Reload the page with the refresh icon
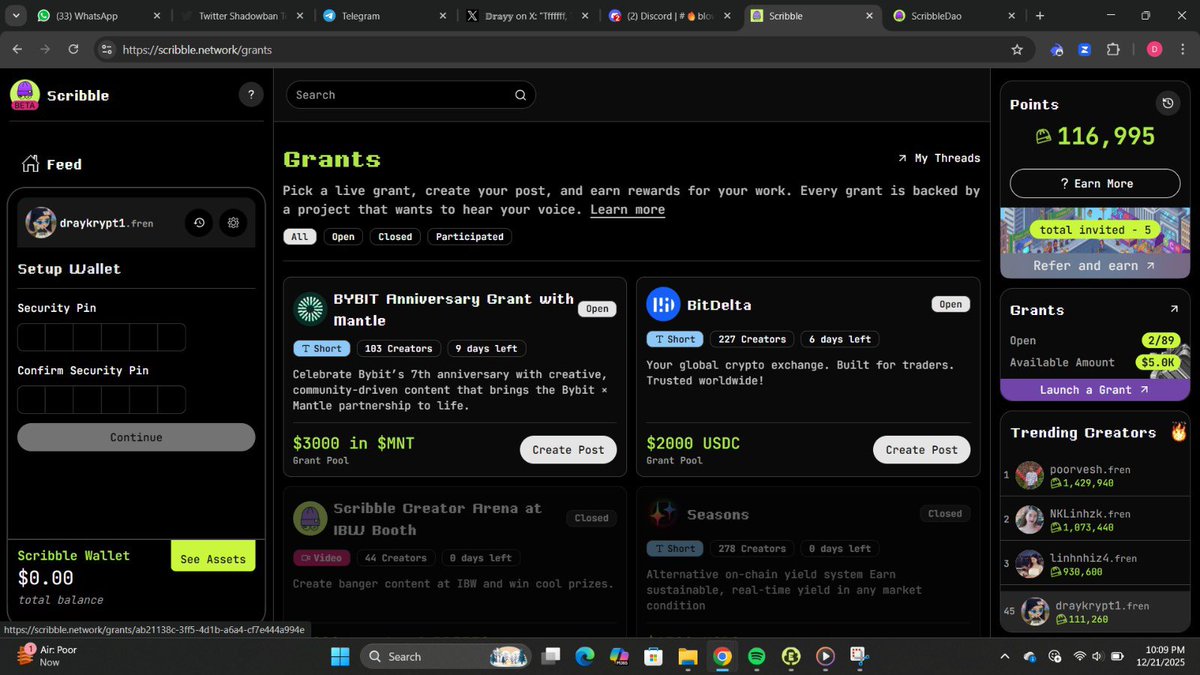The width and height of the screenshot is (1200, 675). pyautogui.click(x=73, y=49)
